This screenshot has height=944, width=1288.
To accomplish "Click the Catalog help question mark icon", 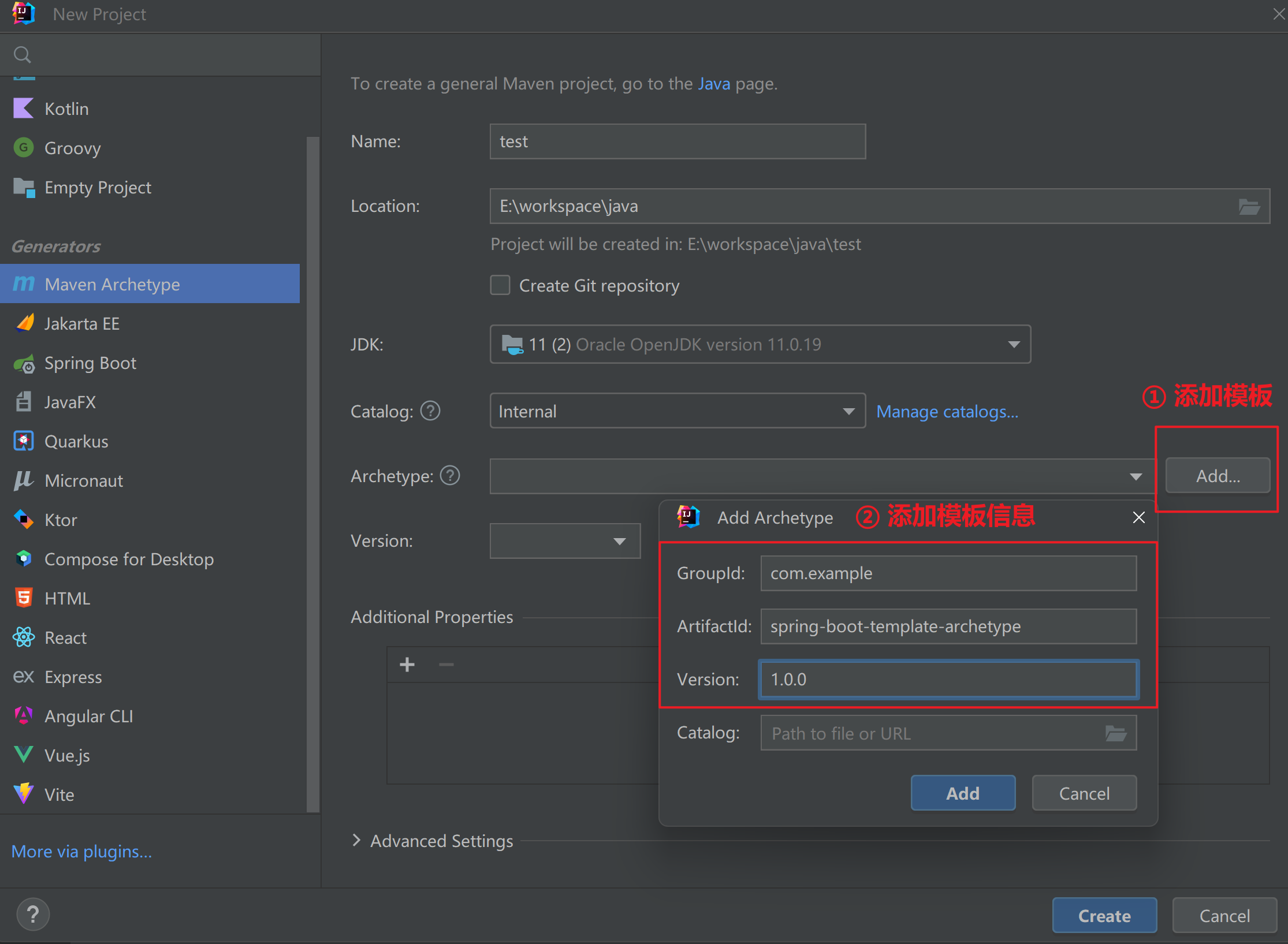I will click(430, 411).
